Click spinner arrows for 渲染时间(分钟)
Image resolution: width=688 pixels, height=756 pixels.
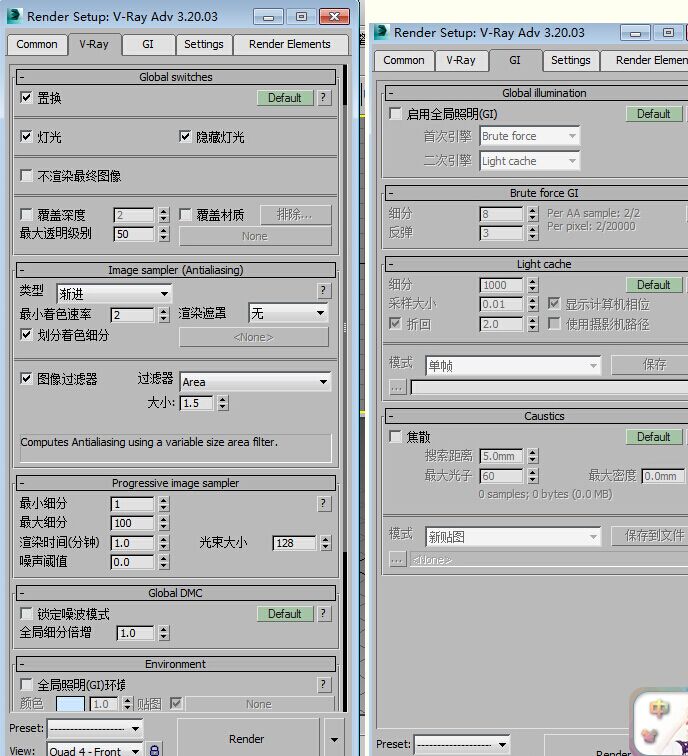pos(164,543)
